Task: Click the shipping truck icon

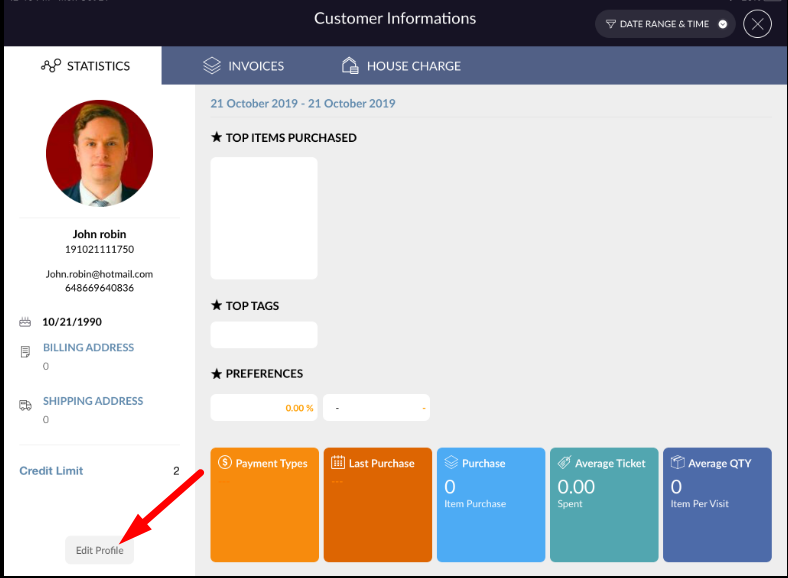Action: [x=25, y=405]
